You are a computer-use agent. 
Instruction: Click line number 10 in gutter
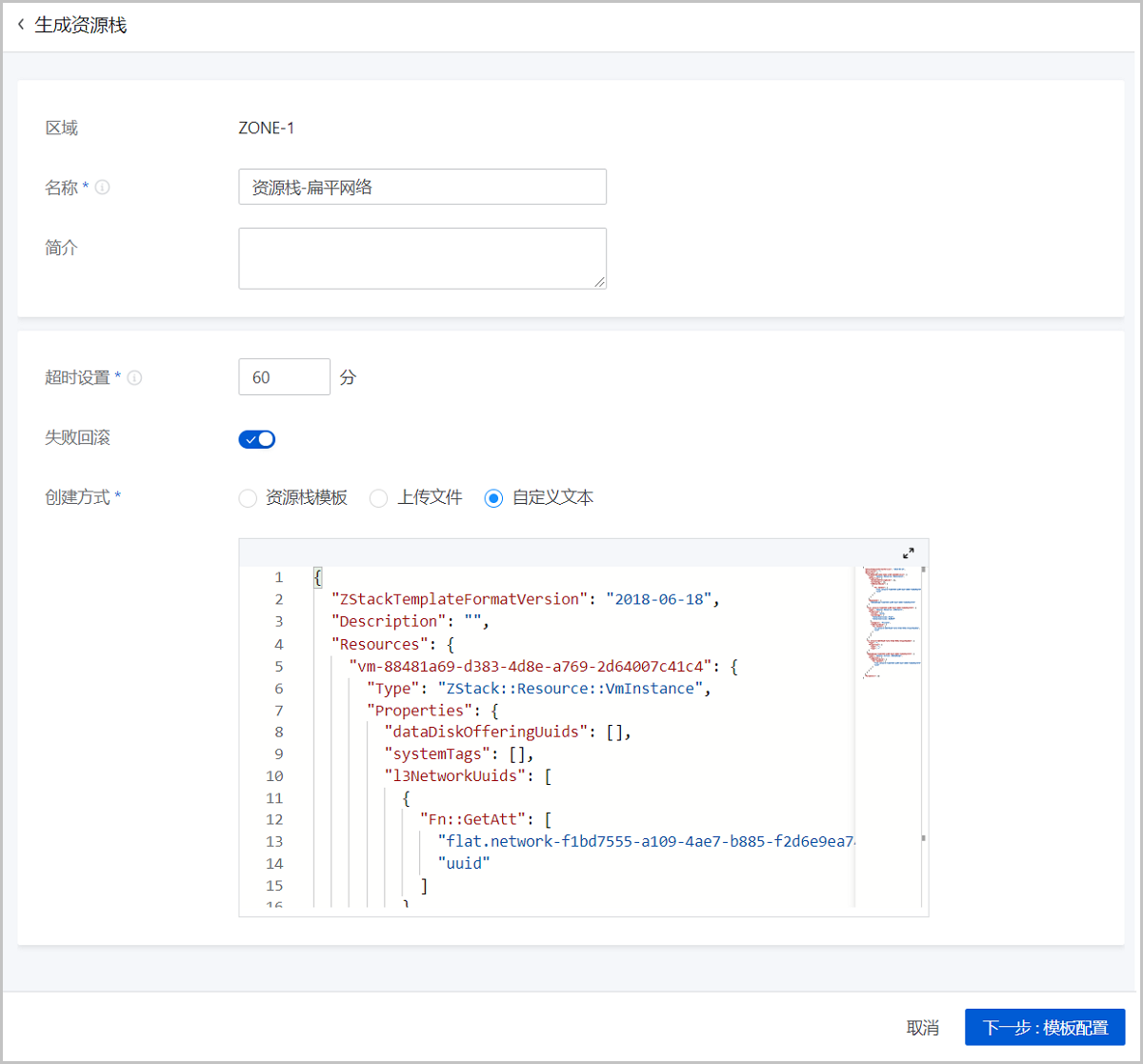click(274, 776)
